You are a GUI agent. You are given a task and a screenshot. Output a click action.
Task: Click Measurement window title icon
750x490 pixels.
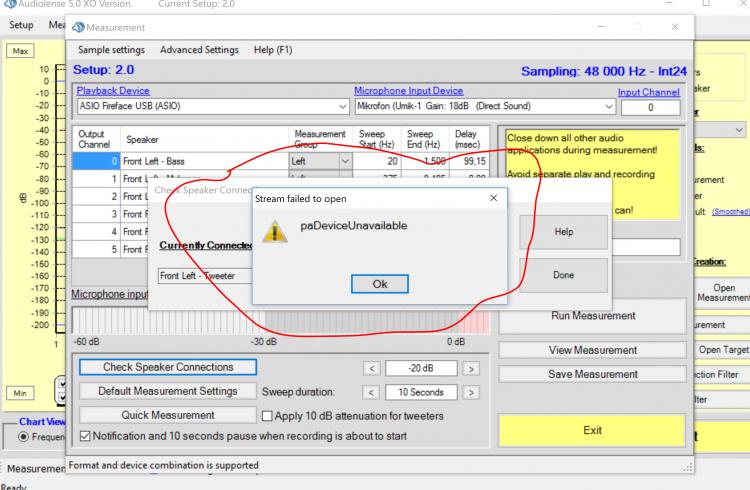[x=78, y=27]
